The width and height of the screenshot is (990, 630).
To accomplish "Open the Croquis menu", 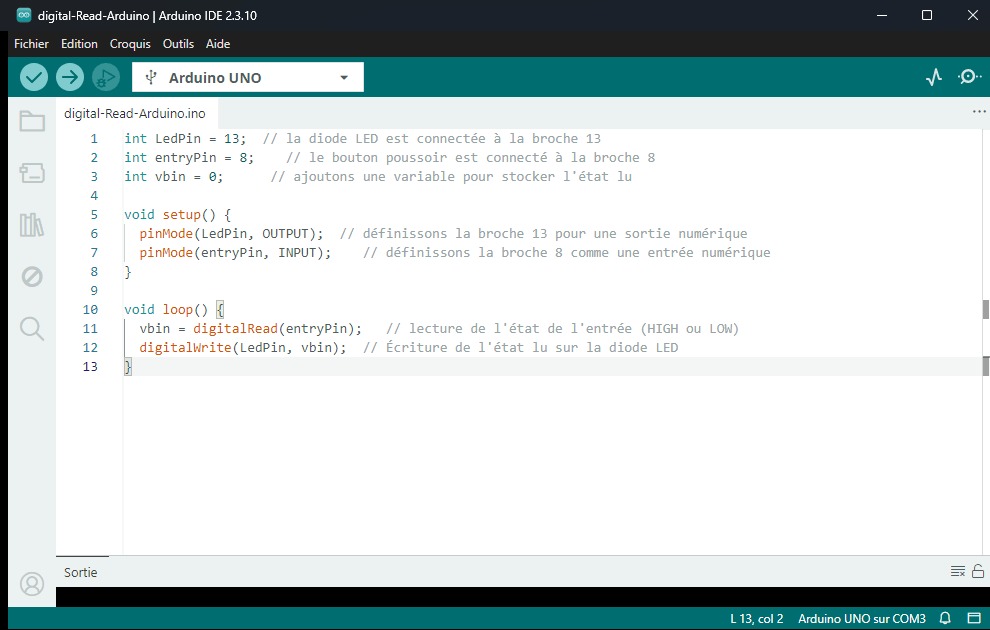I will [130, 44].
